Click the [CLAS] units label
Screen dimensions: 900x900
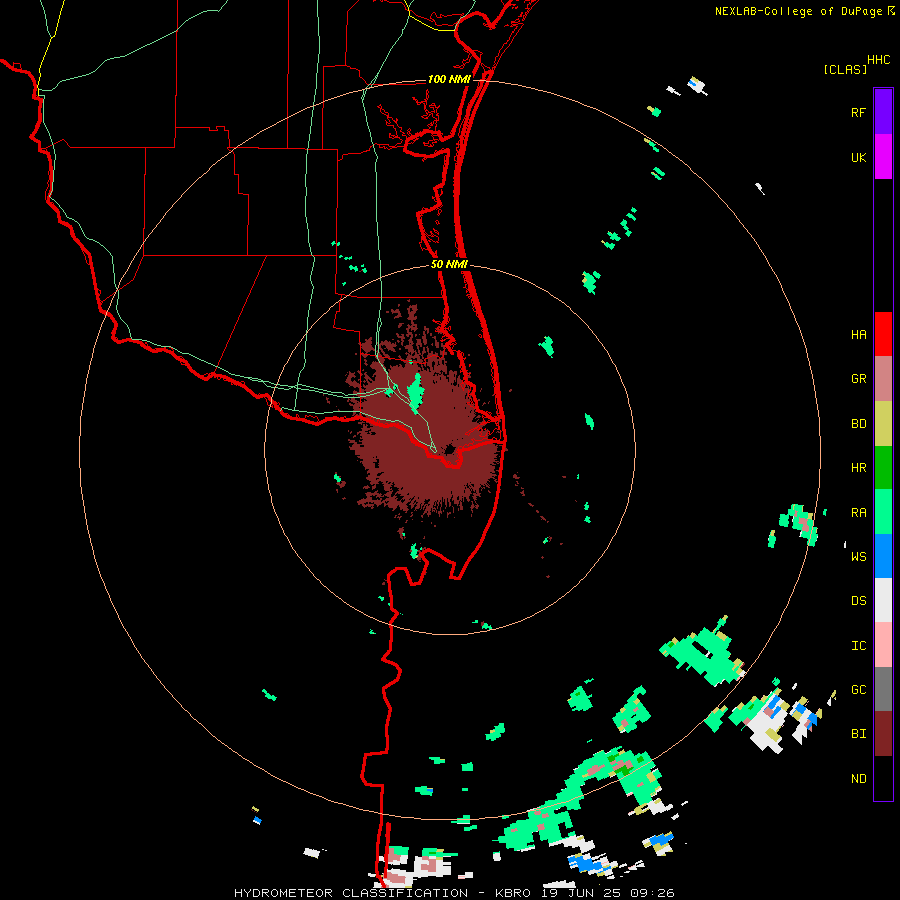coord(844,69)
